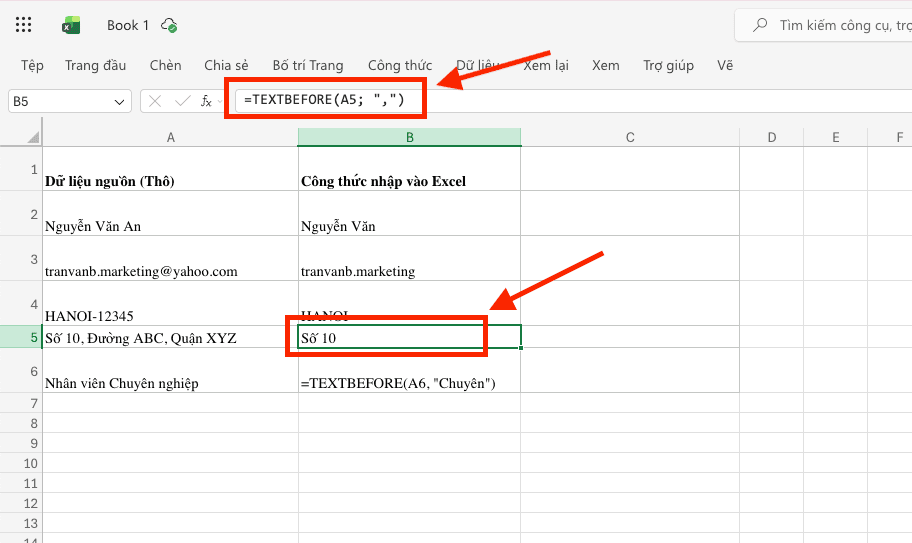
Task: Select row 10 header
Action: (21, 463)
